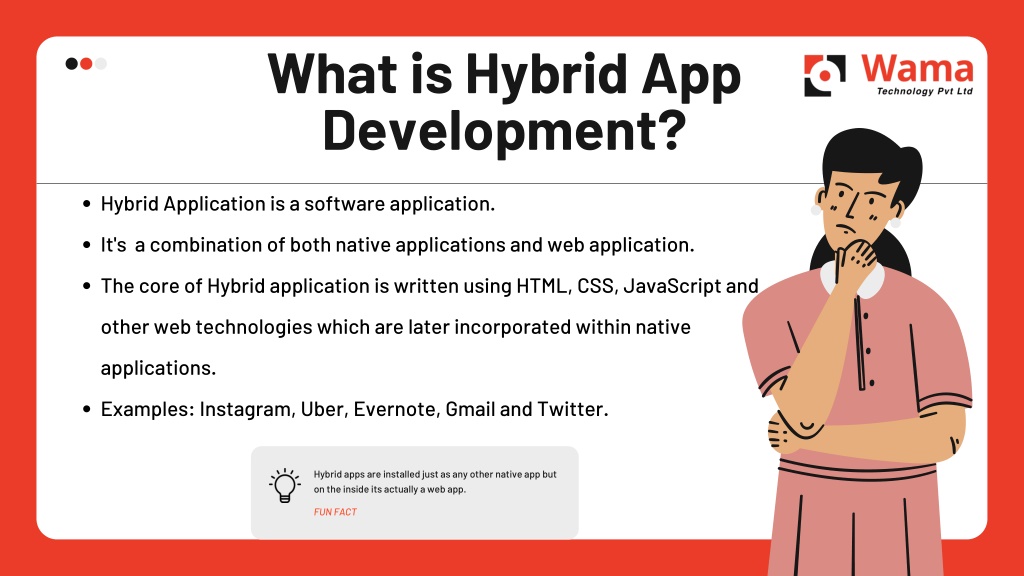Viewport: 1024px width, 576px height.
Task: Click "Hybrid Application is a software application."
Action: [298, 204]
